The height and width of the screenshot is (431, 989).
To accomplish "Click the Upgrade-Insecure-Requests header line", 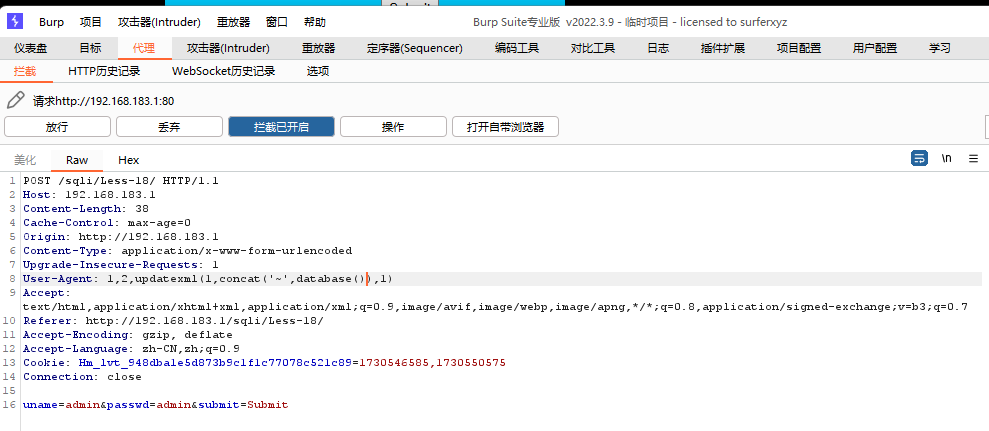I will 121,264.
